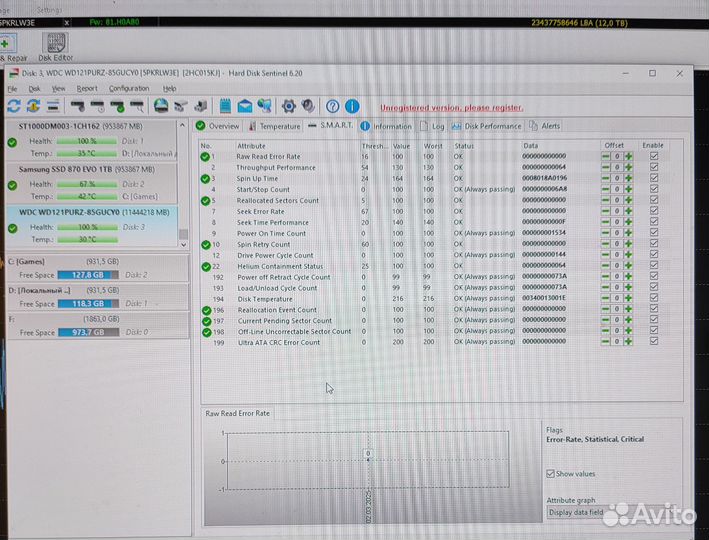Click the computer tower toolbar icon
Viewport: 709px width, 540px height.
coord(200,106)
